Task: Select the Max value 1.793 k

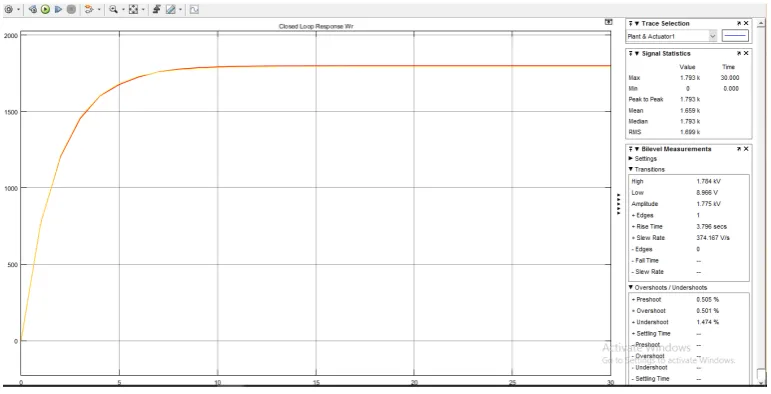Action: pos(690,78)
